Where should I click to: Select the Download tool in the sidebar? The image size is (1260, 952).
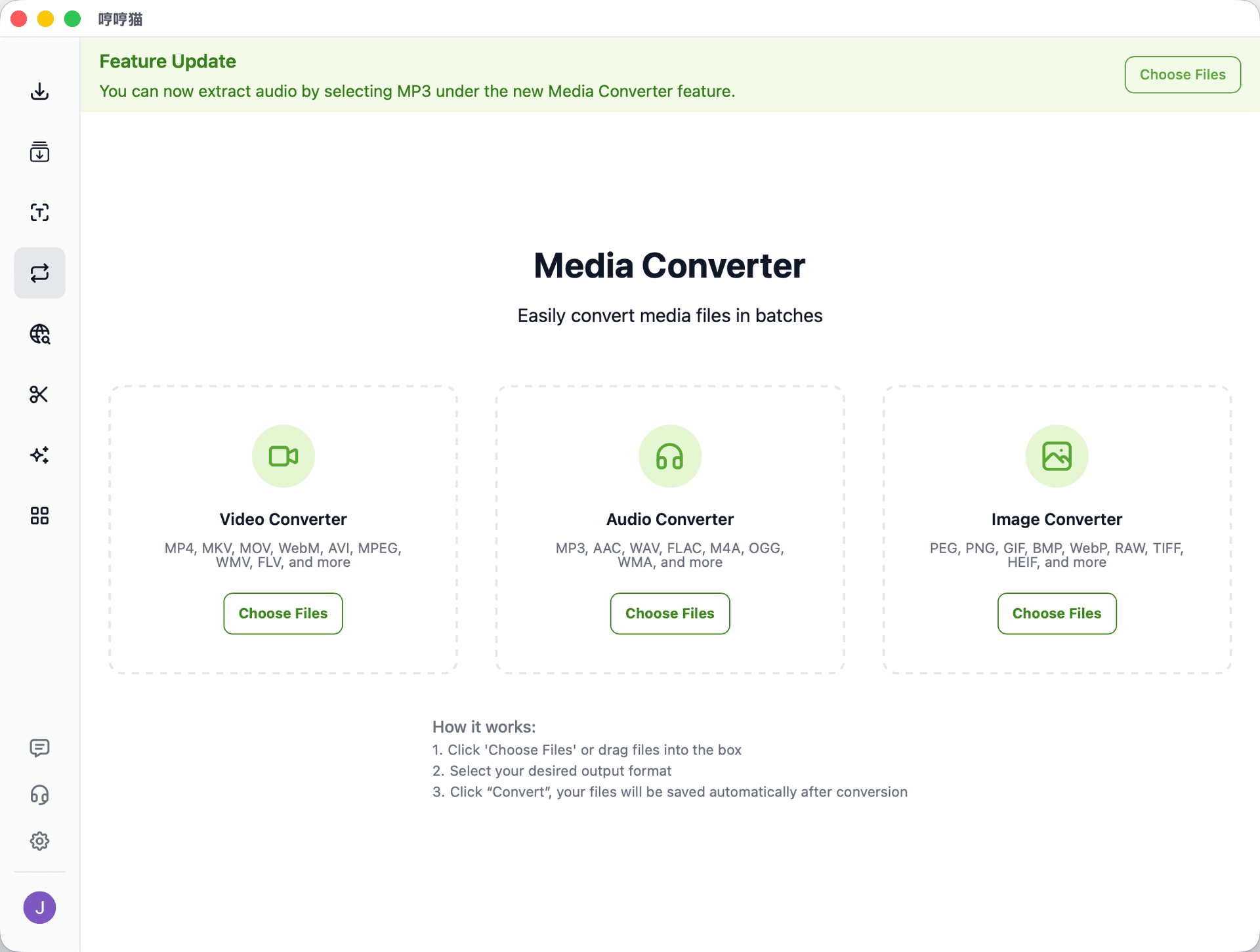point(39,92)
